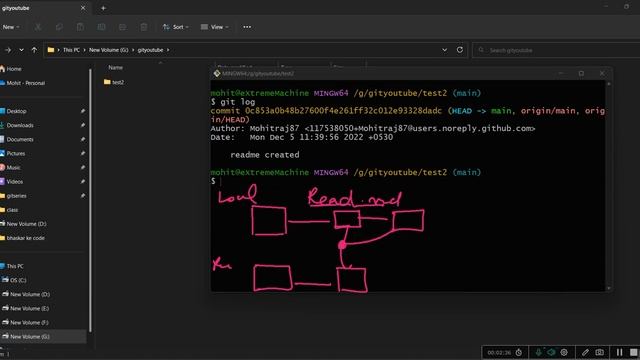The height and width of the screenshot is (360, 640).
Task: Go up one folder with the up arrow
Action: pyautogui.click(x=34, y=50)
